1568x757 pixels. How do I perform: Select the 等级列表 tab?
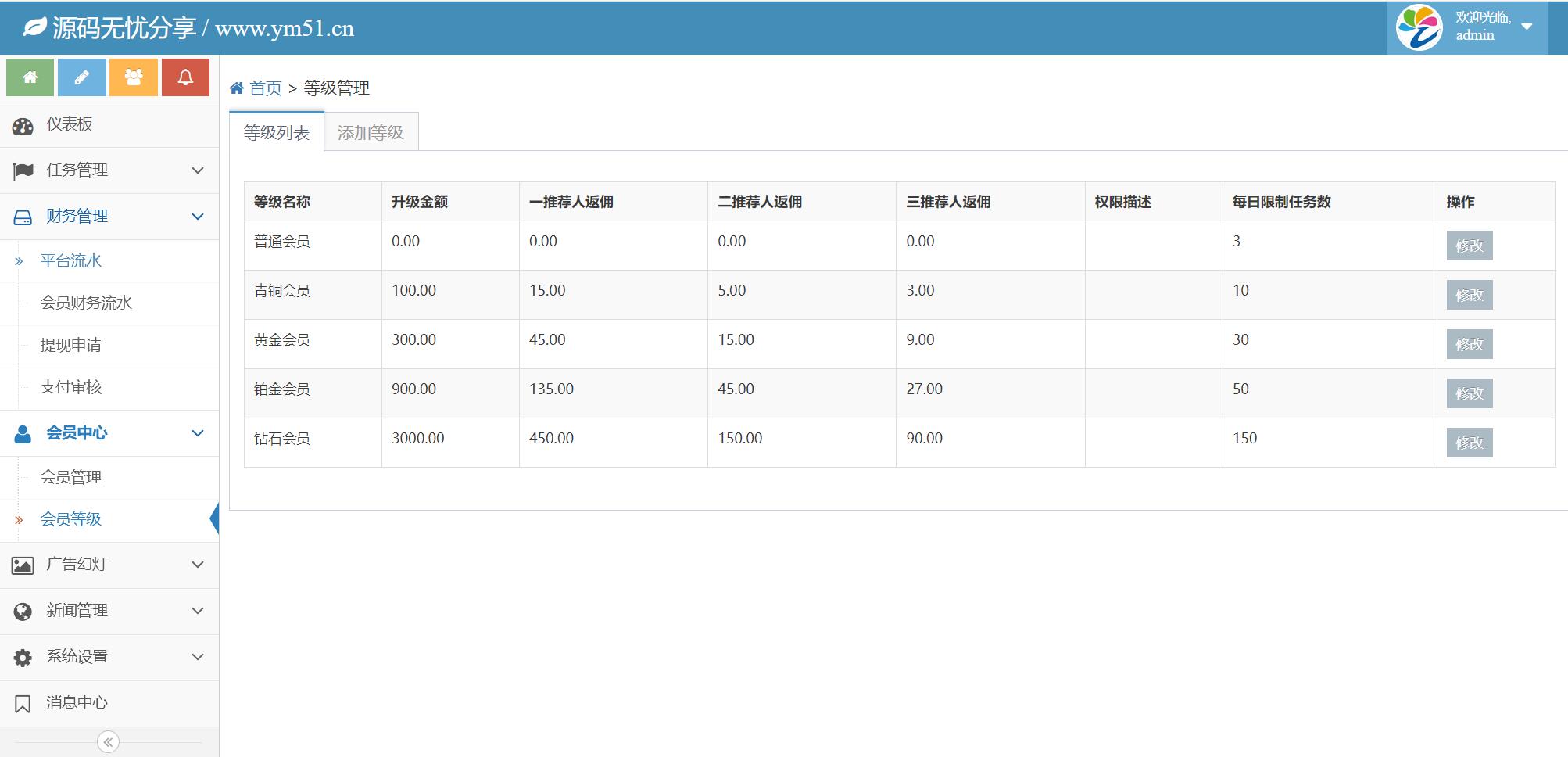pos(276,132)
